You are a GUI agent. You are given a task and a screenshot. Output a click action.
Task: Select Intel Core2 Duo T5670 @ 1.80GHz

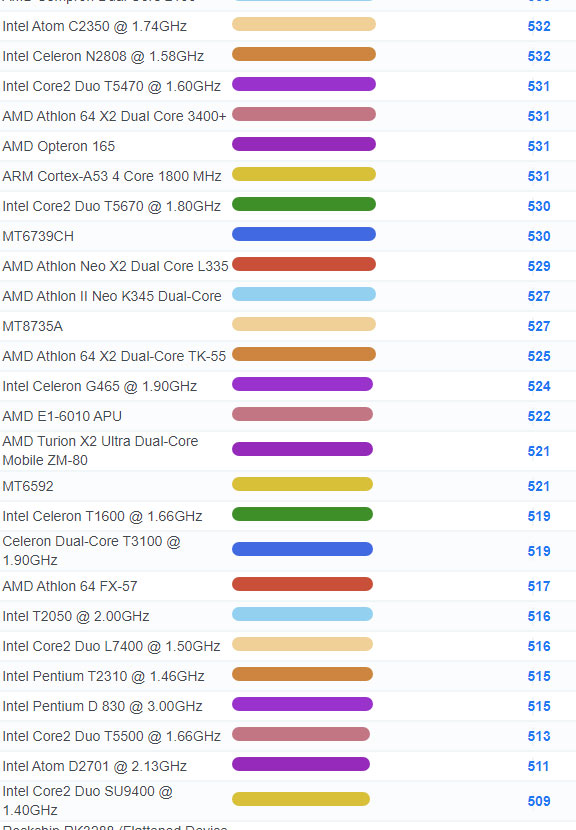click(111, 206)
